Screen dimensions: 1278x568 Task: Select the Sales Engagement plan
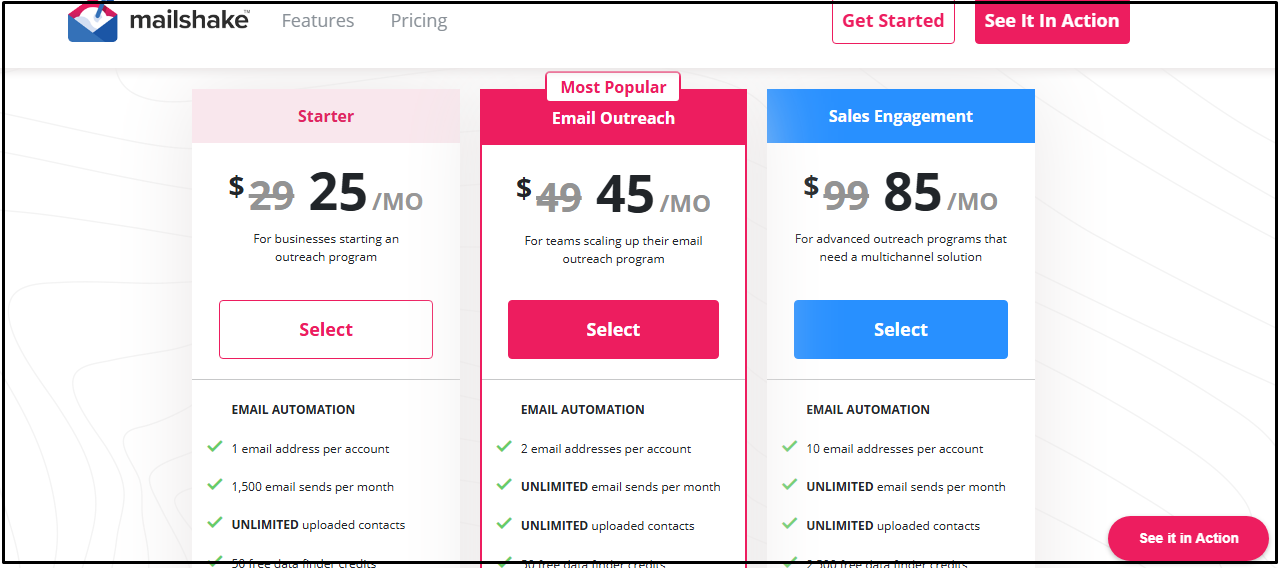click(900, 329)
